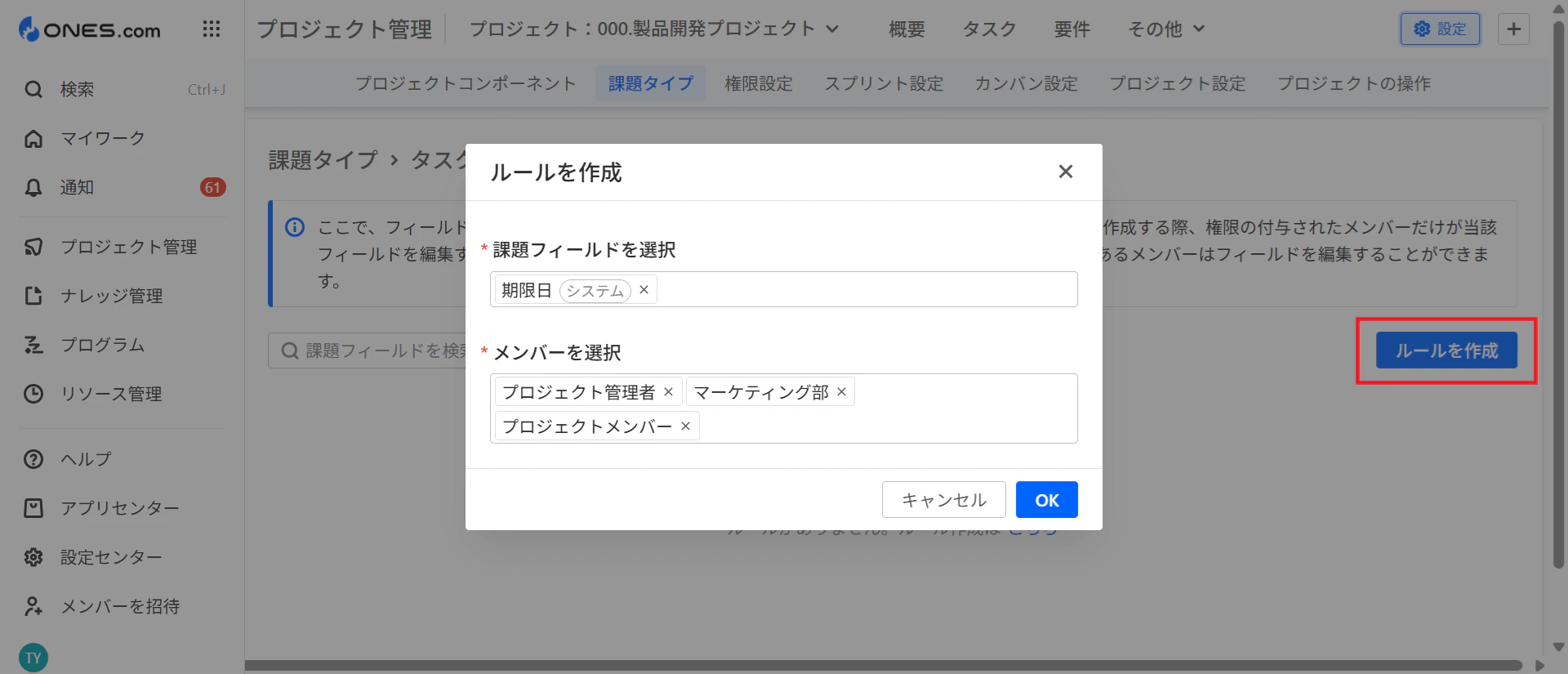This screenshot has height=674, width=1568.
Task: Click the 61 notification badge
Action: coord(212,188)
